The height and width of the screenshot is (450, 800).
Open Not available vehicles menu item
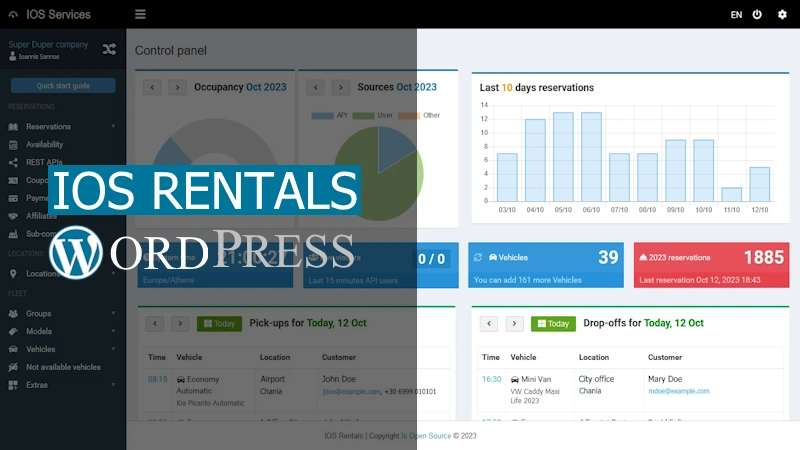(63, 367)
